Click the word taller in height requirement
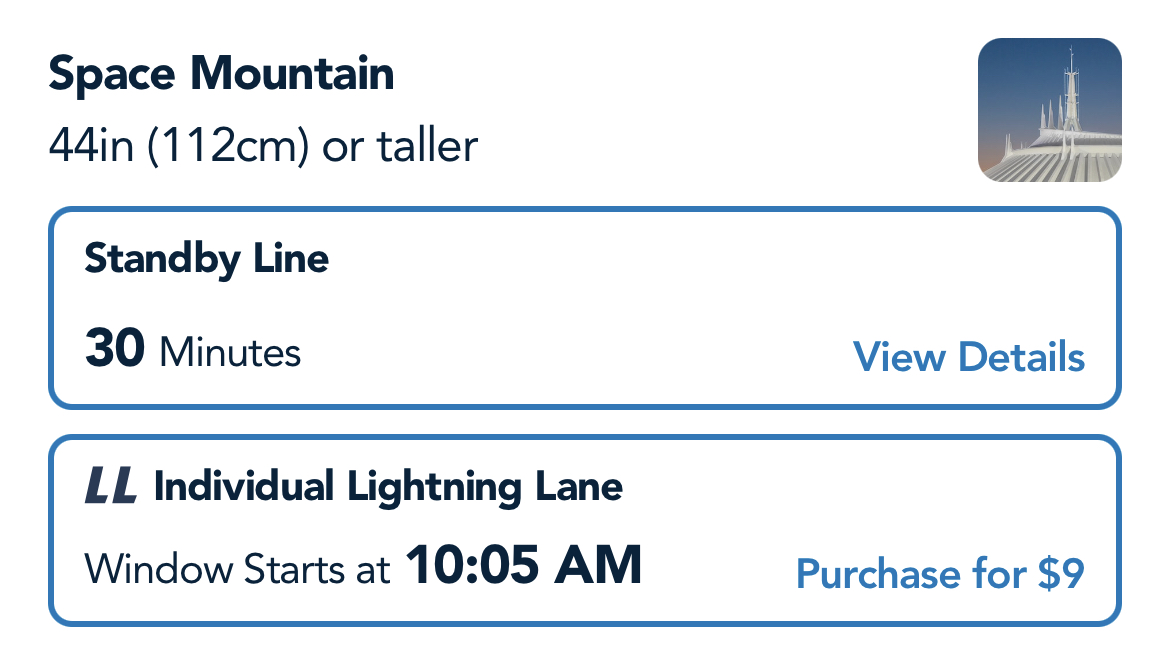The image size is (1170, 660). [427, 146]
